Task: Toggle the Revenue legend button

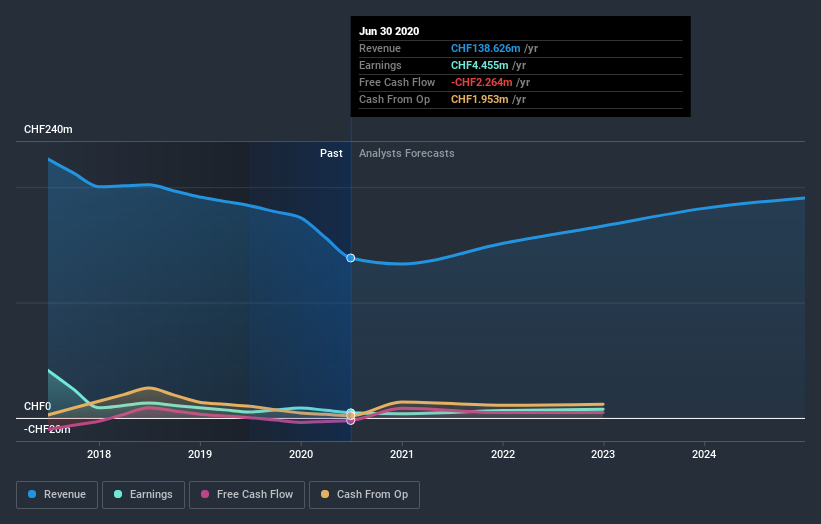Action: [x=57, y=495]
